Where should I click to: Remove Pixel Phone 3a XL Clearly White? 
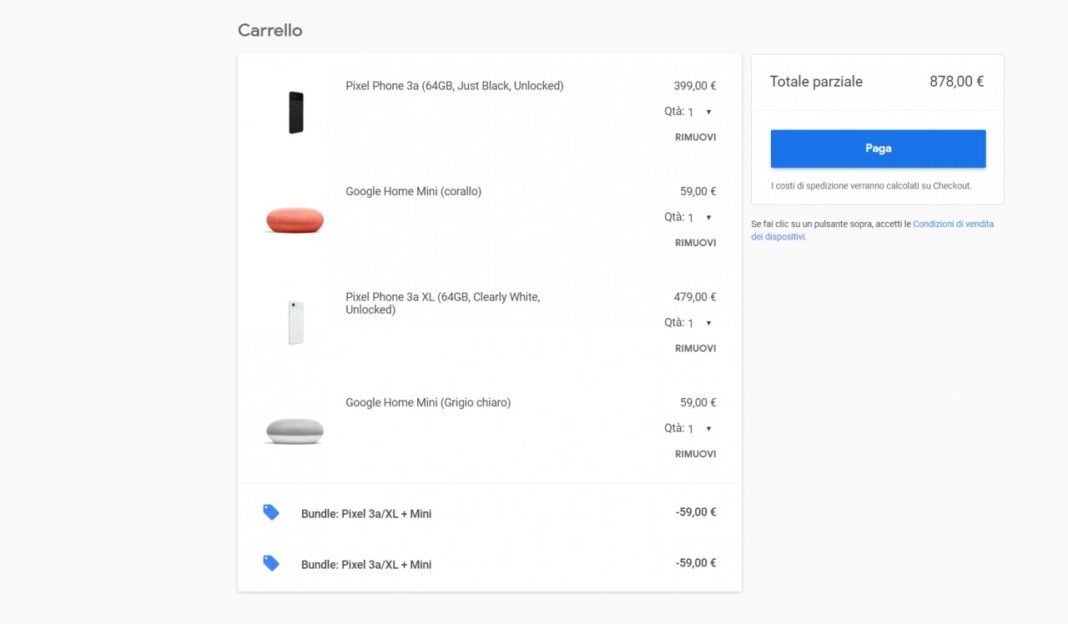click(x=695, y=348)
